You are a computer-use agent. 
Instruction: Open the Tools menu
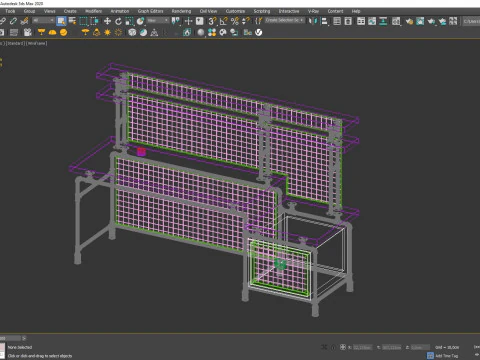coord(10,11)
